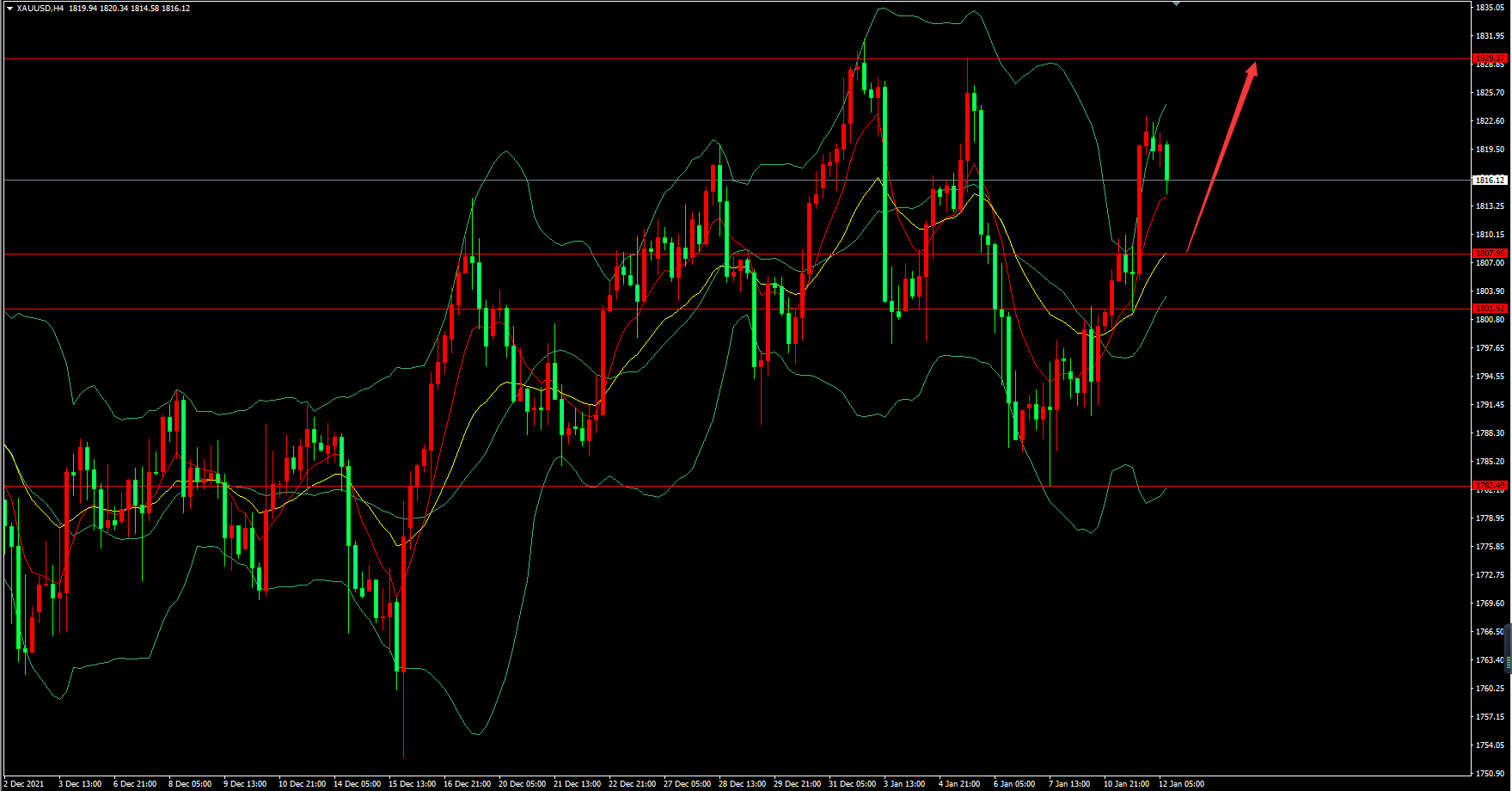Click the 15 Dec 13:00 time label

[x=413, y=784]
